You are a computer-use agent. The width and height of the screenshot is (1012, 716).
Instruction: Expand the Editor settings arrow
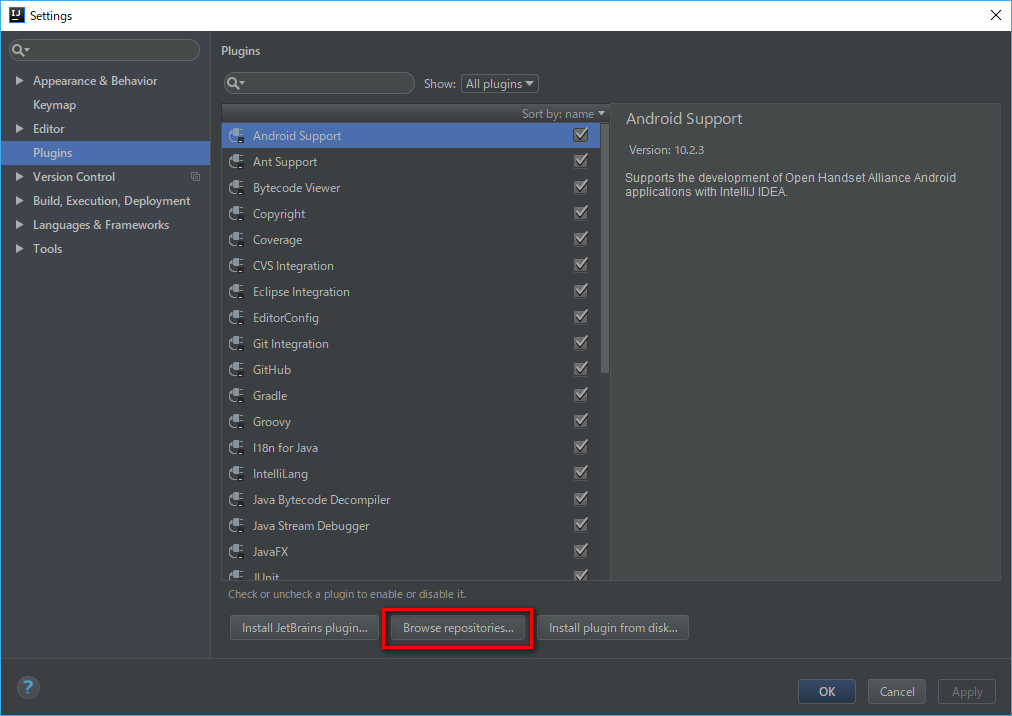pyautogui.click(x=19, y=128)
